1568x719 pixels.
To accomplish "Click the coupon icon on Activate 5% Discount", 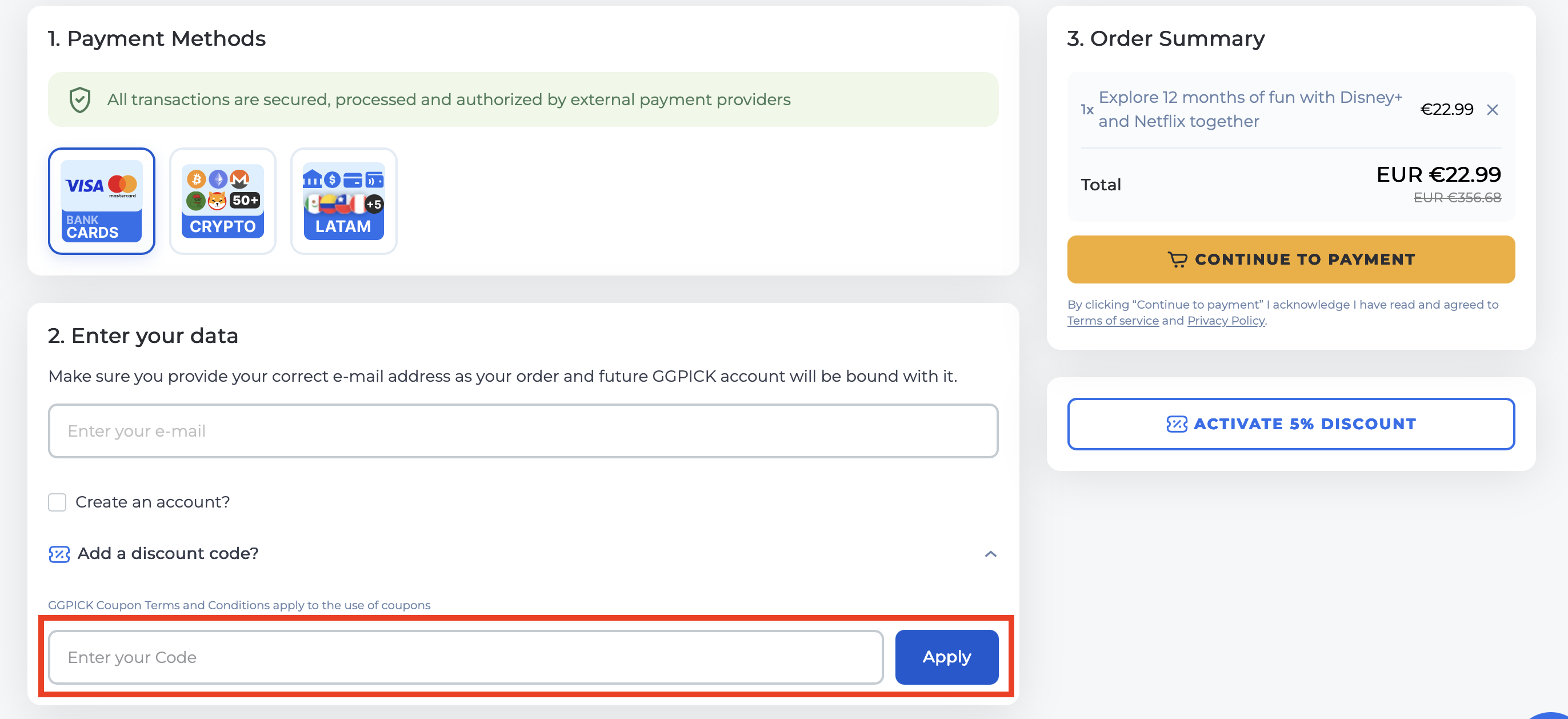I will pyautogui.click(x=1176, y=424).
